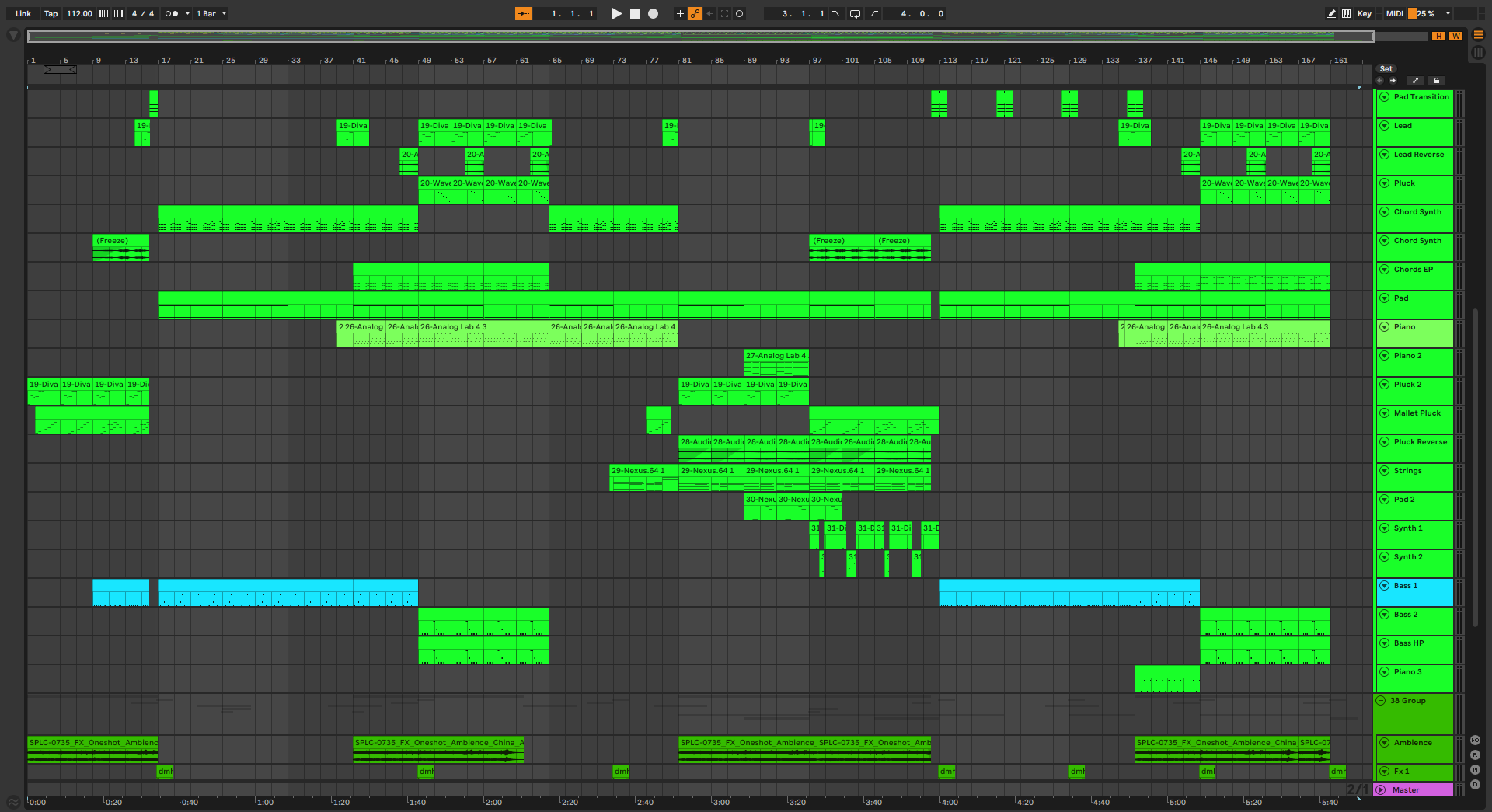The width and height of the screenshot is (1492, 812).
Task: Toggle the Computer MIDI Keyboard icon
Action: [1346, 13]
